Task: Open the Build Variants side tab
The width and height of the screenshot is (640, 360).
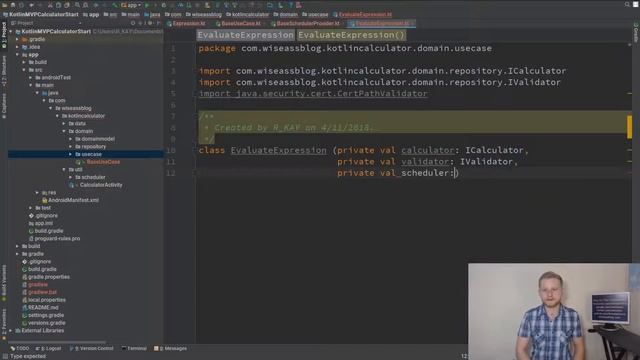Action: (4, 282)
